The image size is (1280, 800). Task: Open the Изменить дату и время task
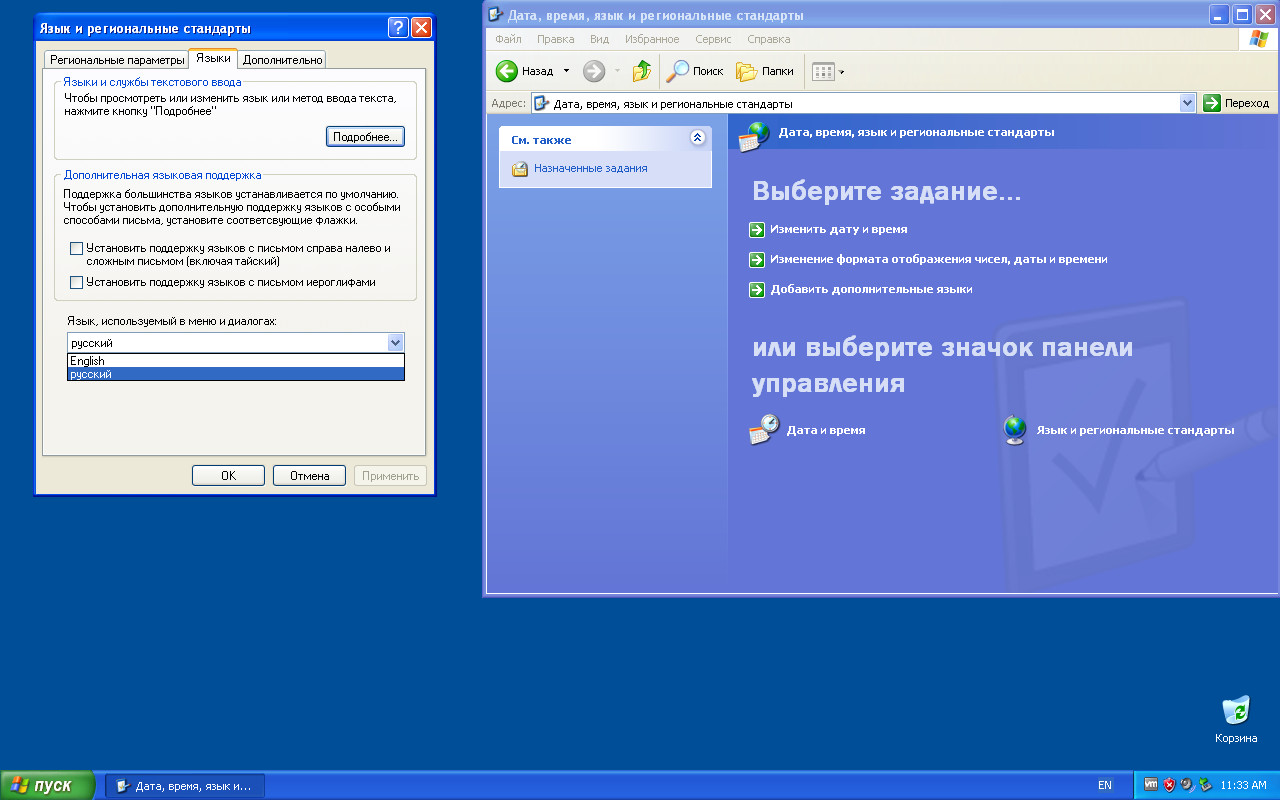(x=839, y=230)
